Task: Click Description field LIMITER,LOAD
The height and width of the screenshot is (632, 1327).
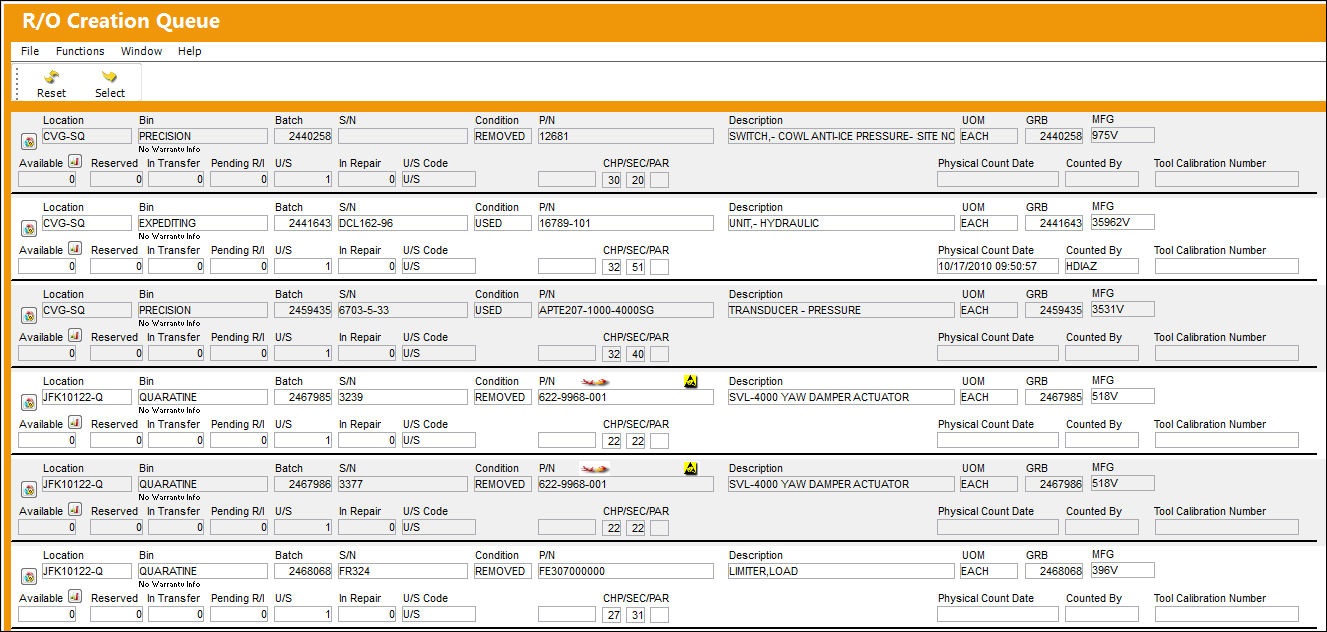Action: (841, 571)
